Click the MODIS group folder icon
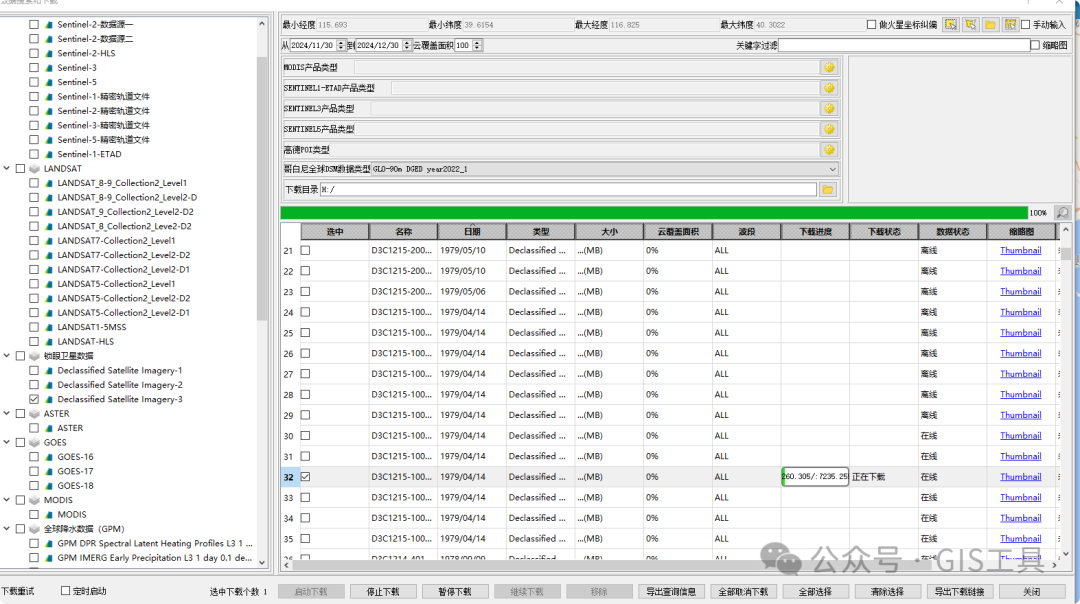The width and height of the screenshot is (1080, 604). coord(34,501)
